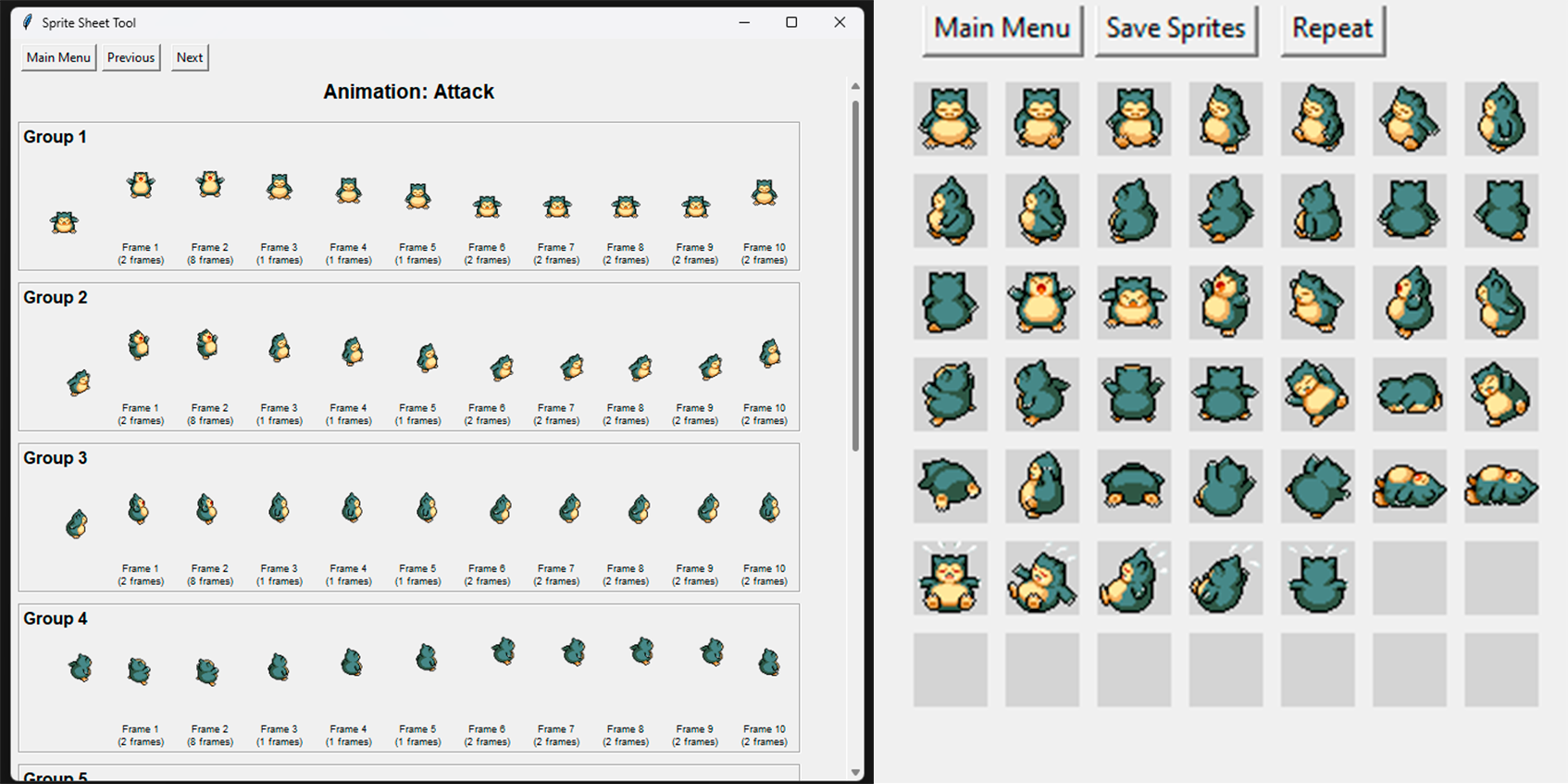Go to the Previous animation
The height and width of the screenshot is (784, 1568).
pos(131,57)
